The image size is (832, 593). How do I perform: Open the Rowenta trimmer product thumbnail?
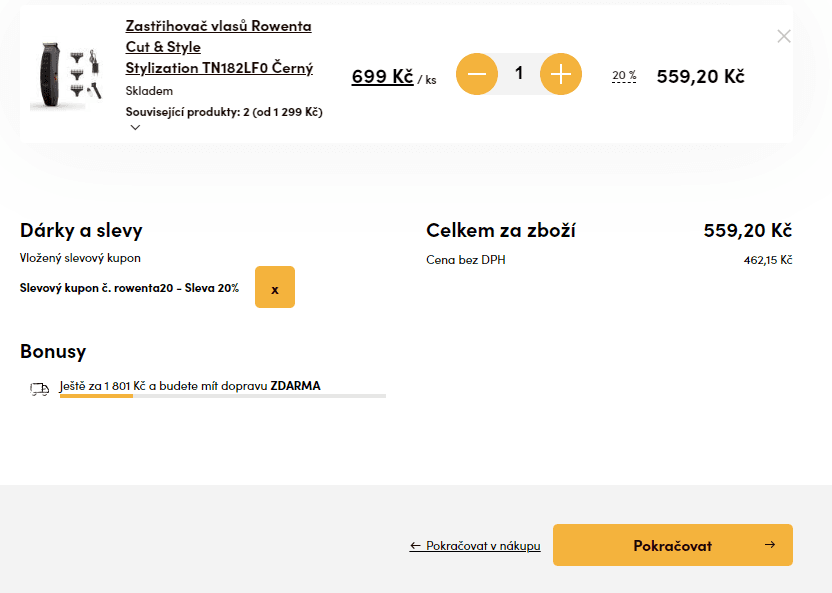tap(66, 75)
